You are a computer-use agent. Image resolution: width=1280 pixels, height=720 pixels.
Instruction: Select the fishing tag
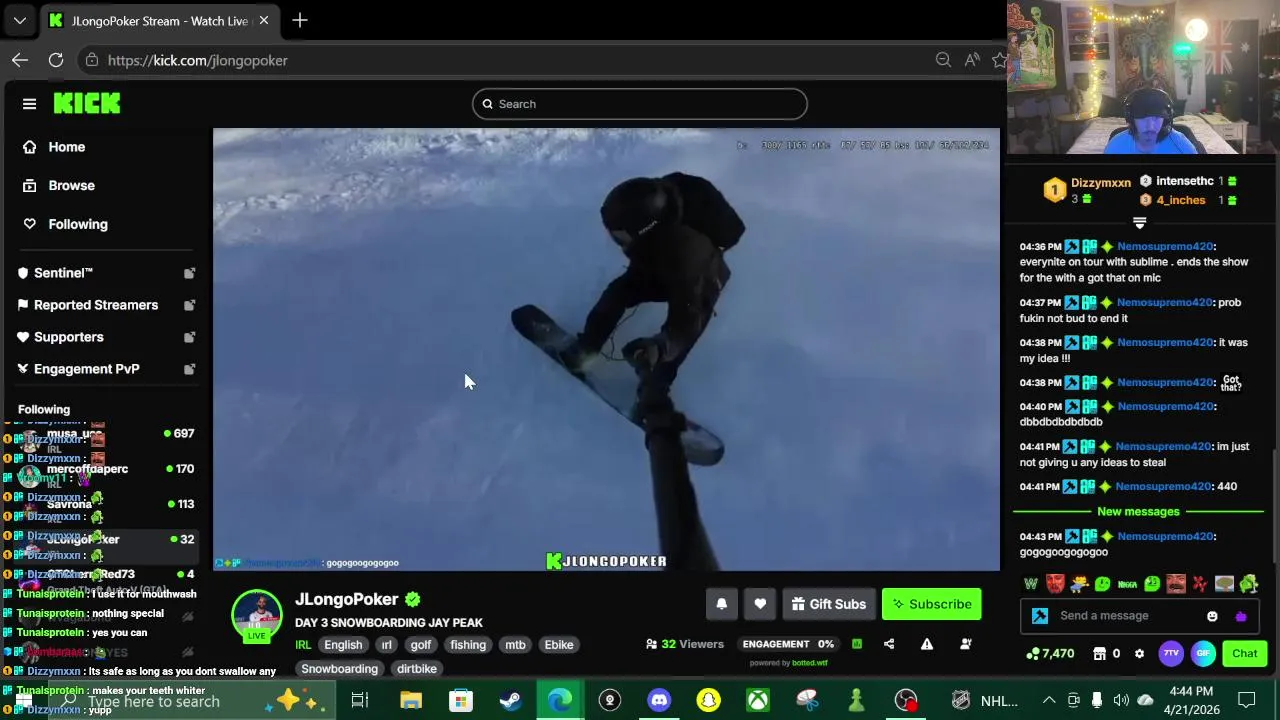[468, 645]
